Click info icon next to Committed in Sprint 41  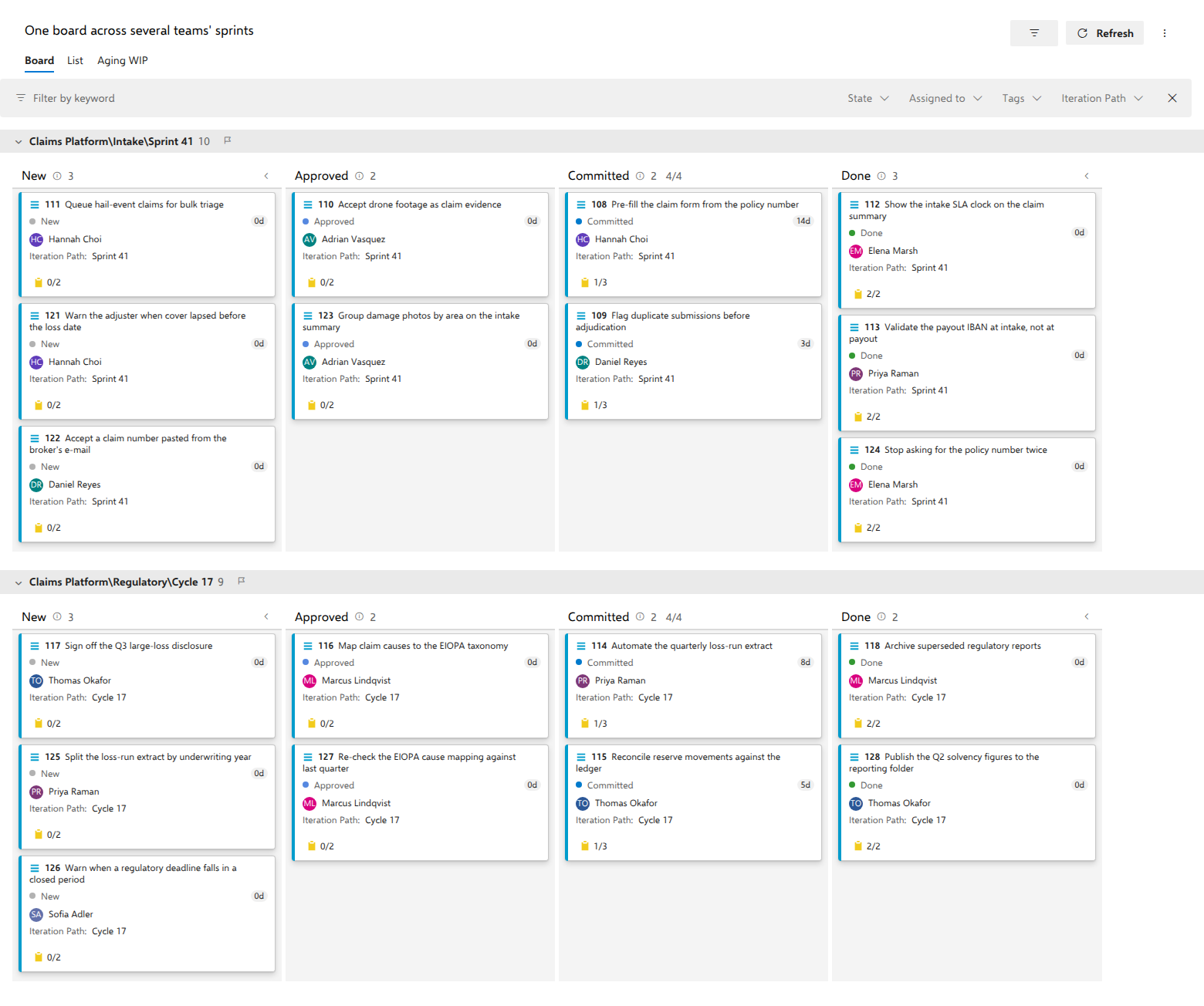click(x=640, y=176)
